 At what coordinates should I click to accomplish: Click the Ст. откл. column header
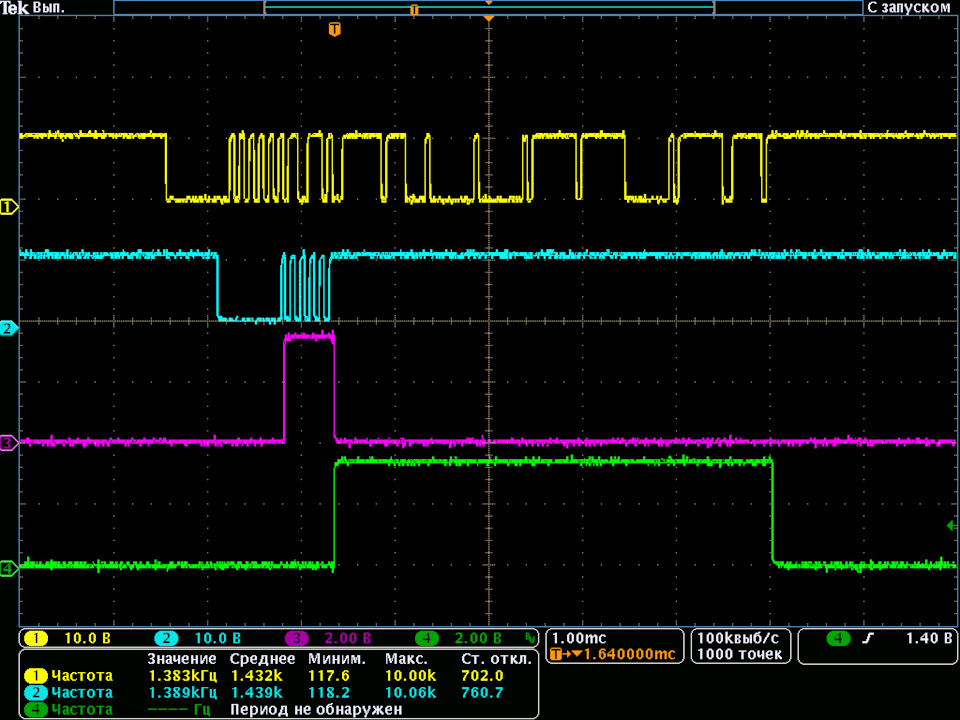496,659
